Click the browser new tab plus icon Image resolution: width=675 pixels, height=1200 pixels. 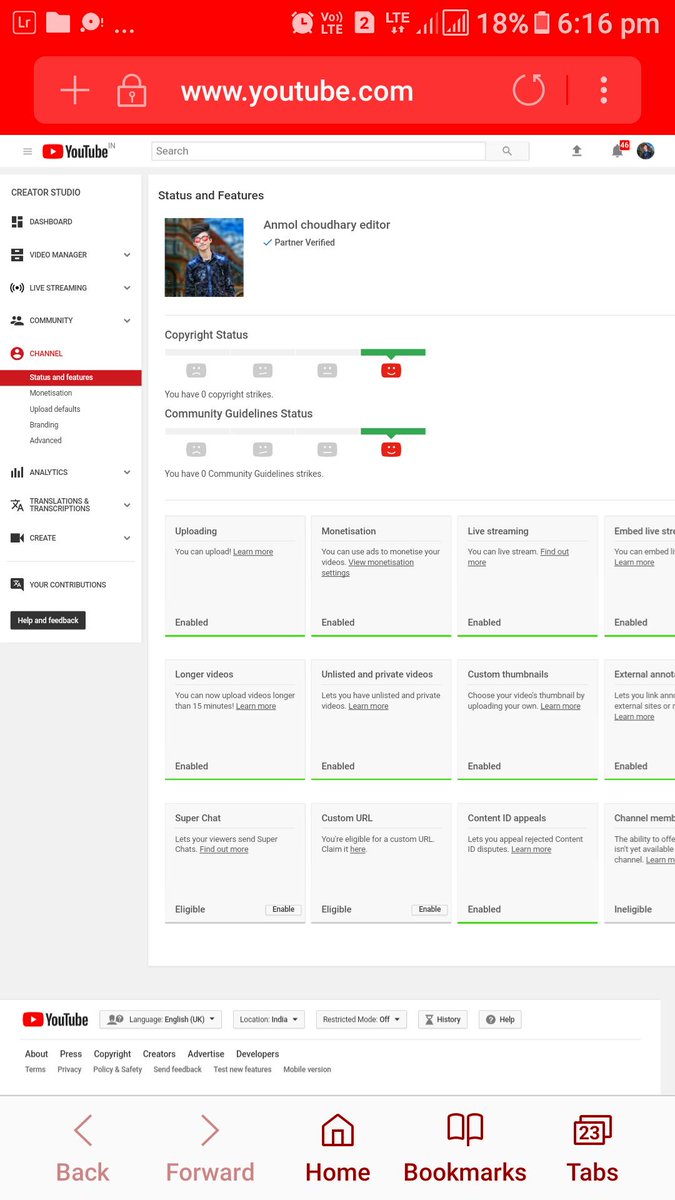point(75,91)
